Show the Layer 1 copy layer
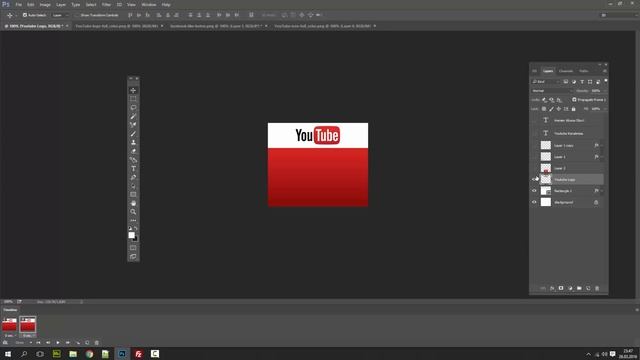 (x=534, y=145)
